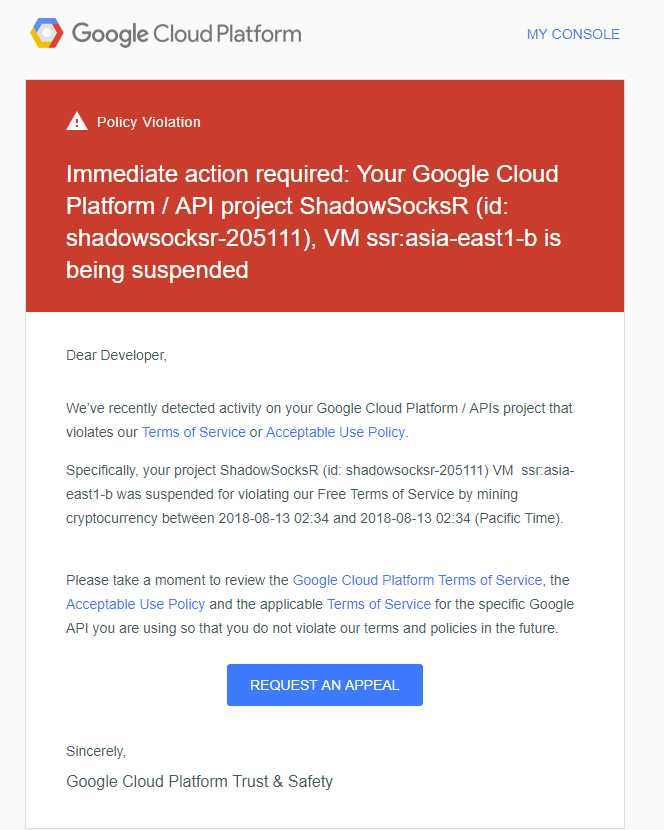This screenshot has width=664, height=830.
Task: Click the Google Cloud hexagon logo icon
Action: (47, 33)
